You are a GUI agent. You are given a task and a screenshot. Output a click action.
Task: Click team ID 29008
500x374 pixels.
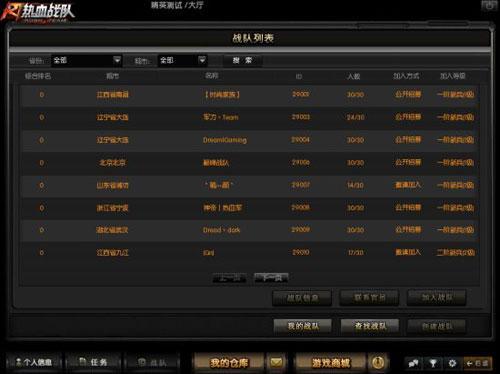(301, 208)
